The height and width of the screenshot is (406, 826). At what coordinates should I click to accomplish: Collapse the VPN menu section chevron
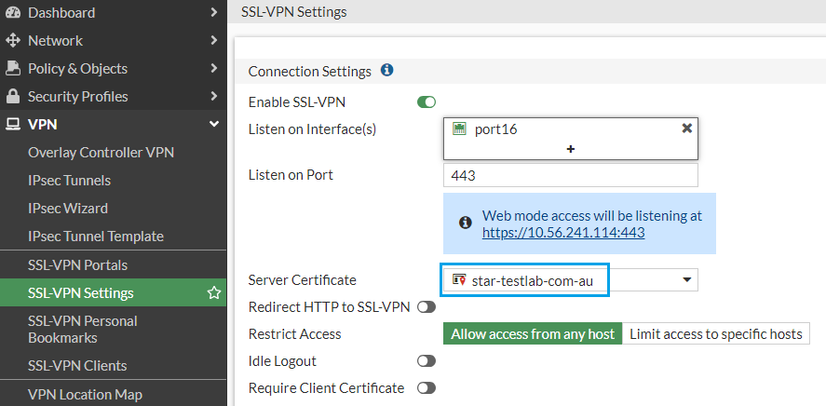[214, 125]
